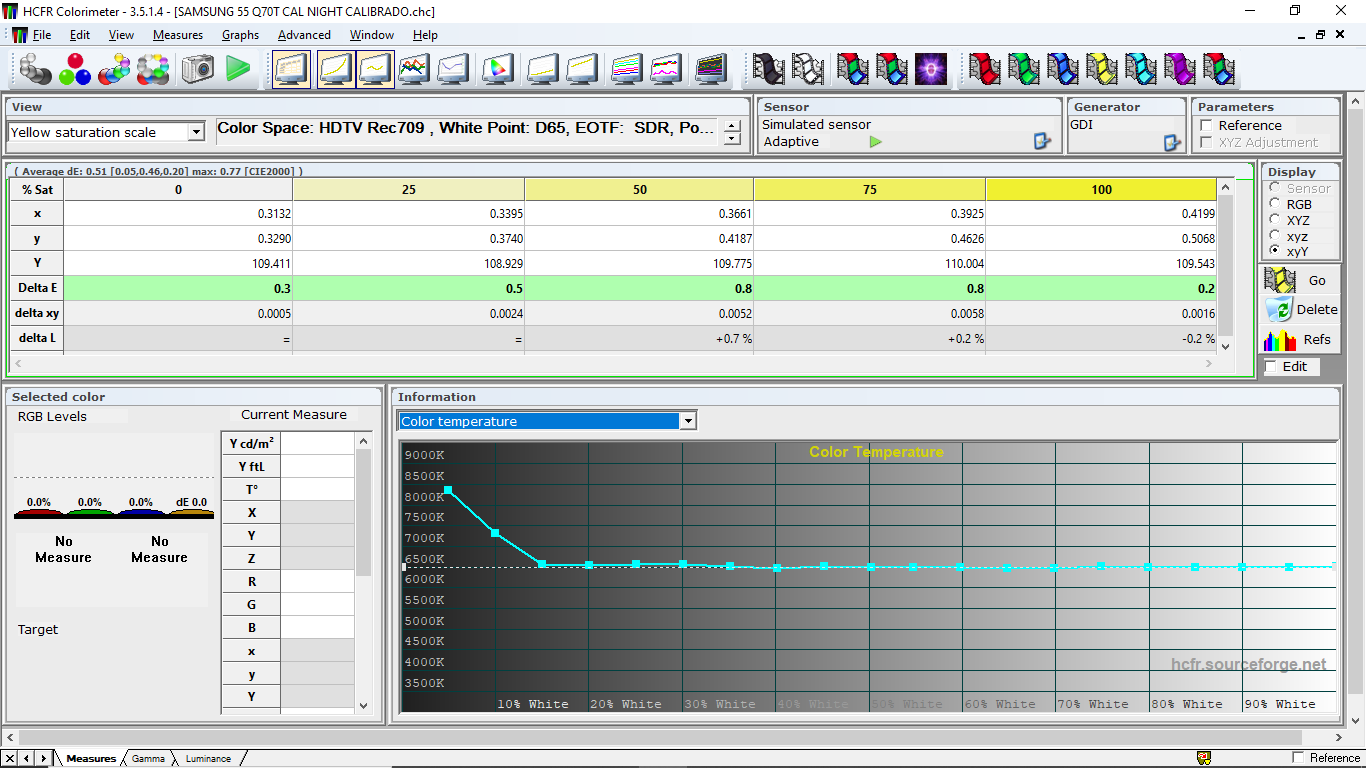This screenshot has width=1366, height=768.
Task: Click the green play measure icon in toolbar
Action: (x=238, y=69)
